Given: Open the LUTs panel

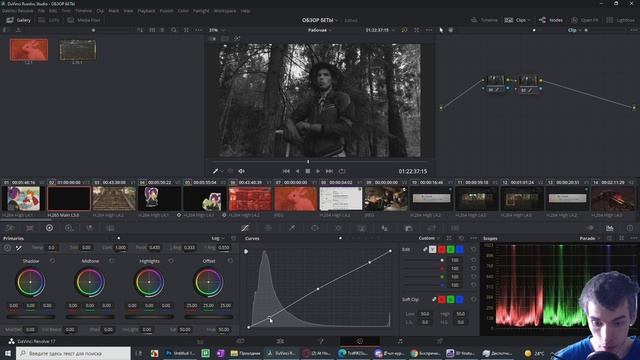Looking at the screenshot, I should (49, 20).
